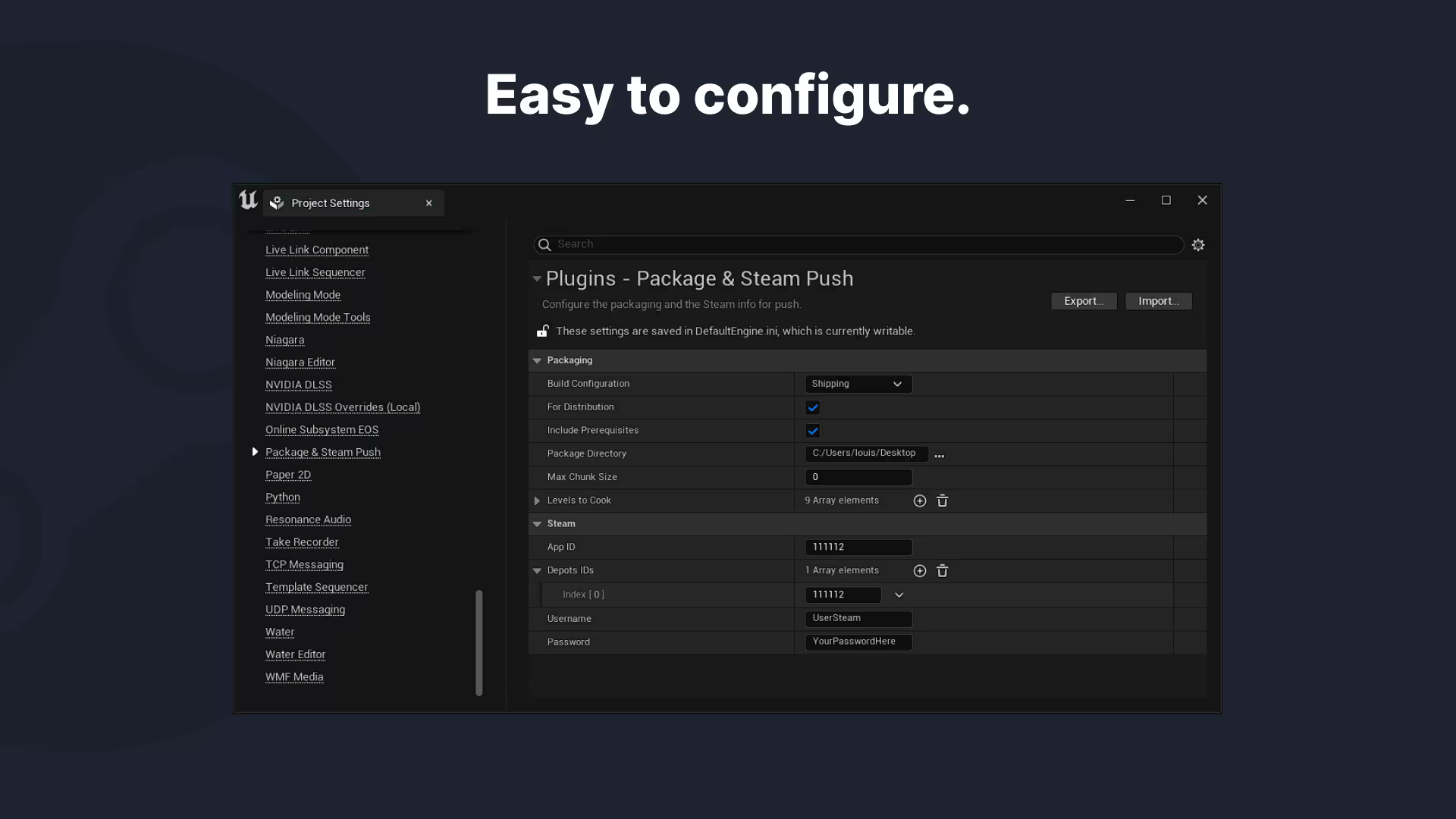Open the Water settings page
This screenshot has width=1456, height=819.
pos(280,632)
